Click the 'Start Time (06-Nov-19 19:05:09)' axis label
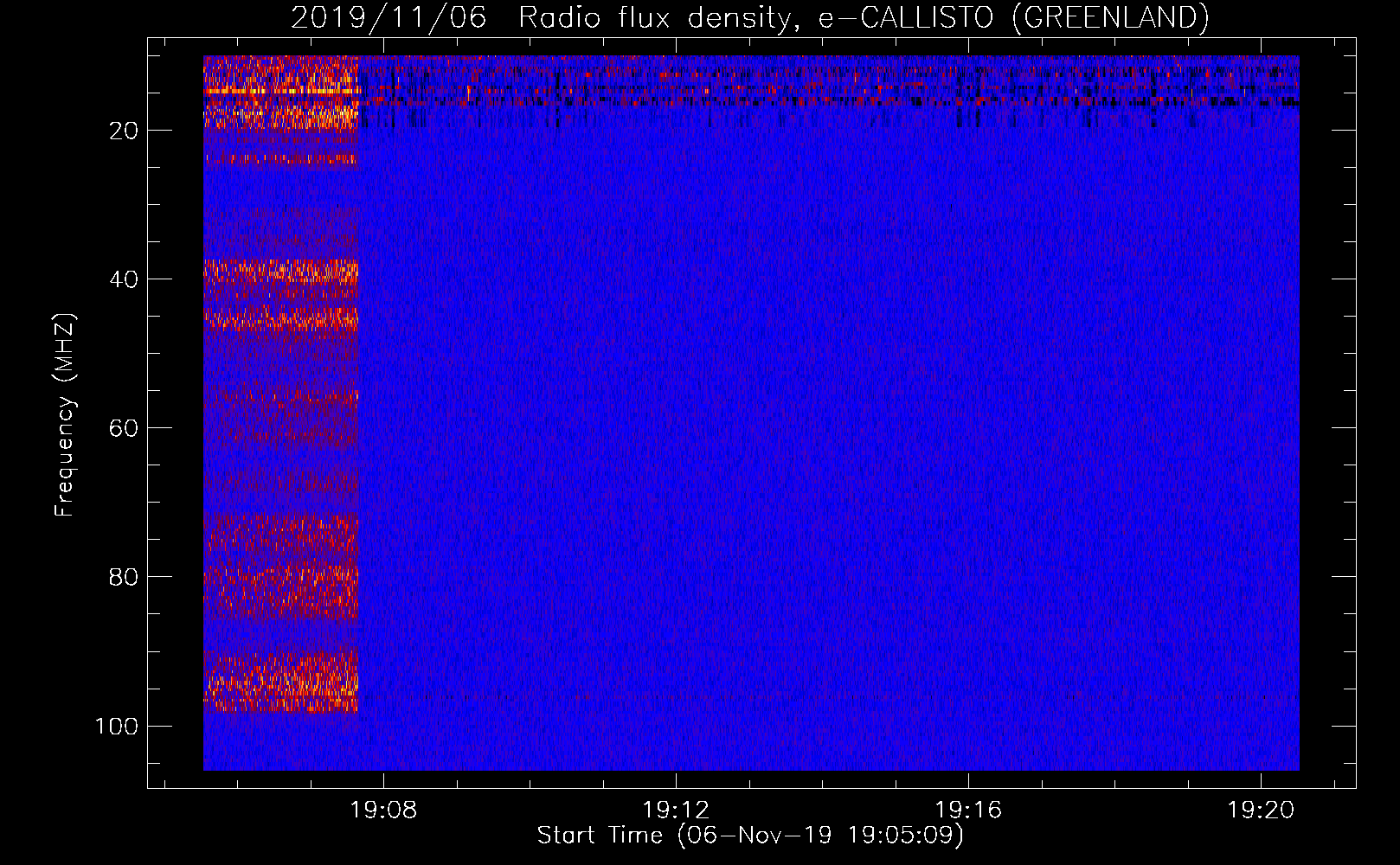Image resolution: width=1400 pixels, height=865 pixels. point(750,836)
